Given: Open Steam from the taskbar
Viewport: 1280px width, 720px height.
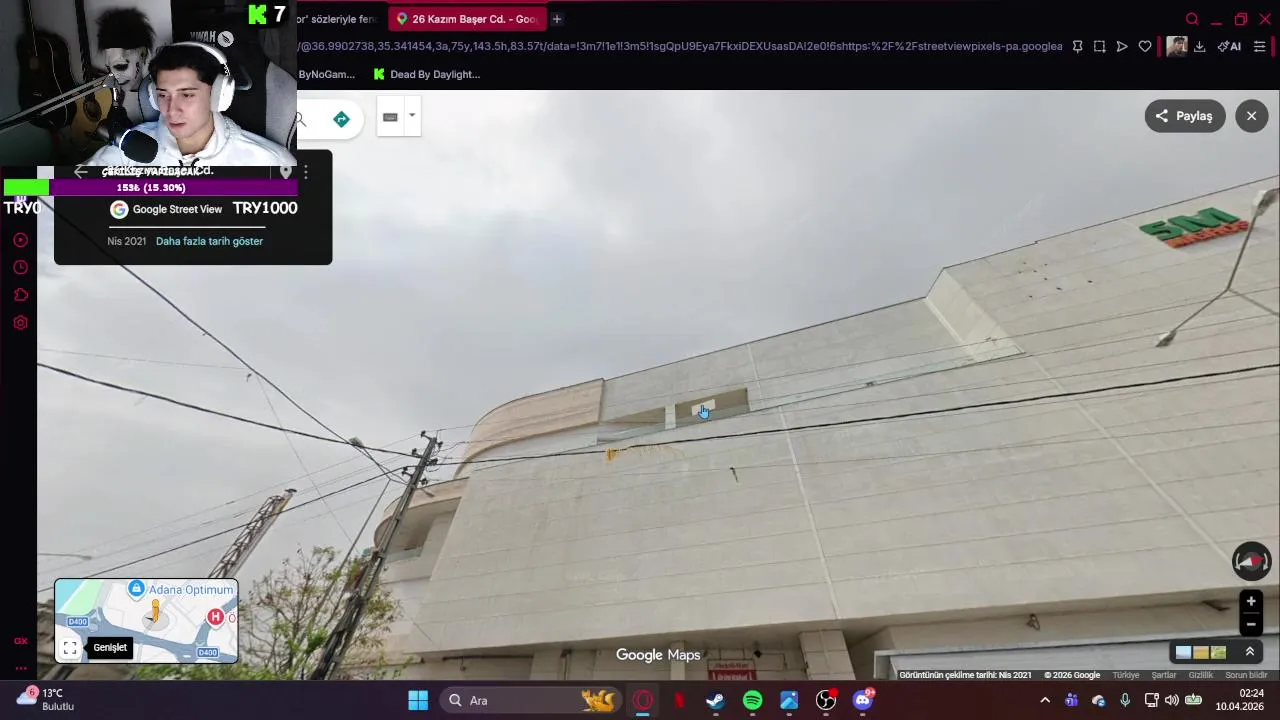Looking at the screenshot, I should (715, 700).
